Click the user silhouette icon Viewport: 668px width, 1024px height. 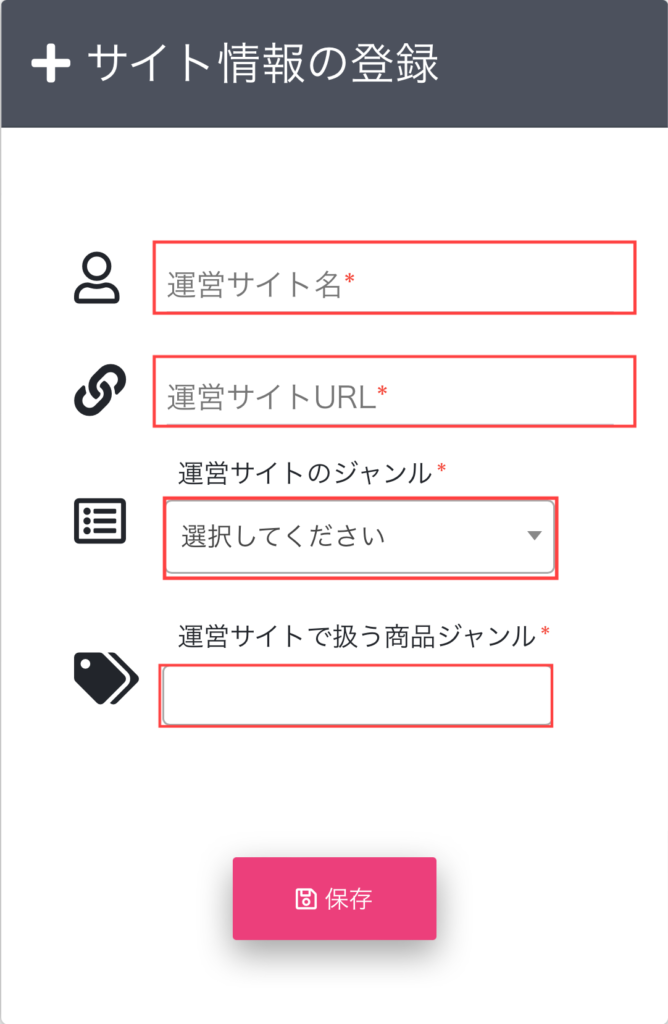[x=97, y=278]
